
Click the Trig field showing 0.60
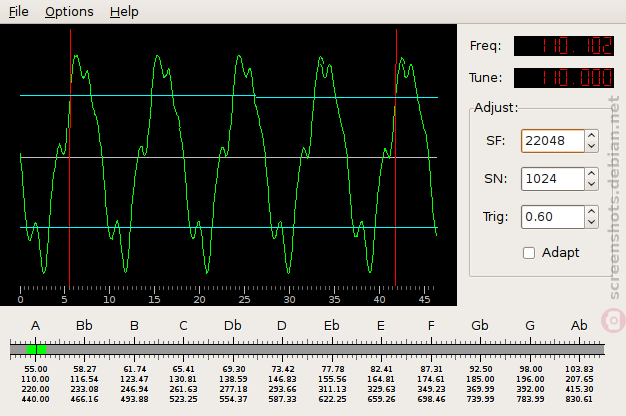(553, 217)
